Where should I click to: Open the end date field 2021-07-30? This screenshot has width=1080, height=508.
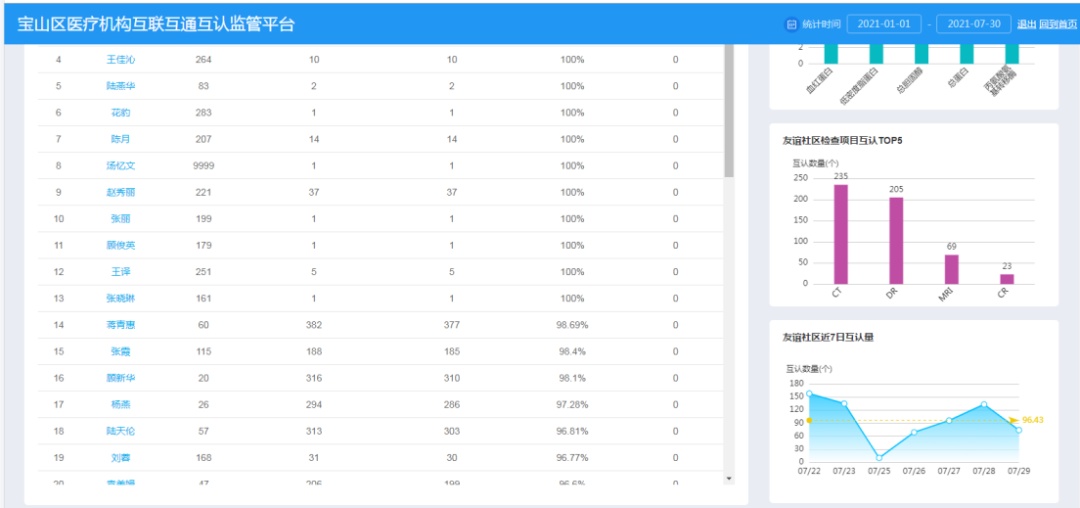click(974, 24)
